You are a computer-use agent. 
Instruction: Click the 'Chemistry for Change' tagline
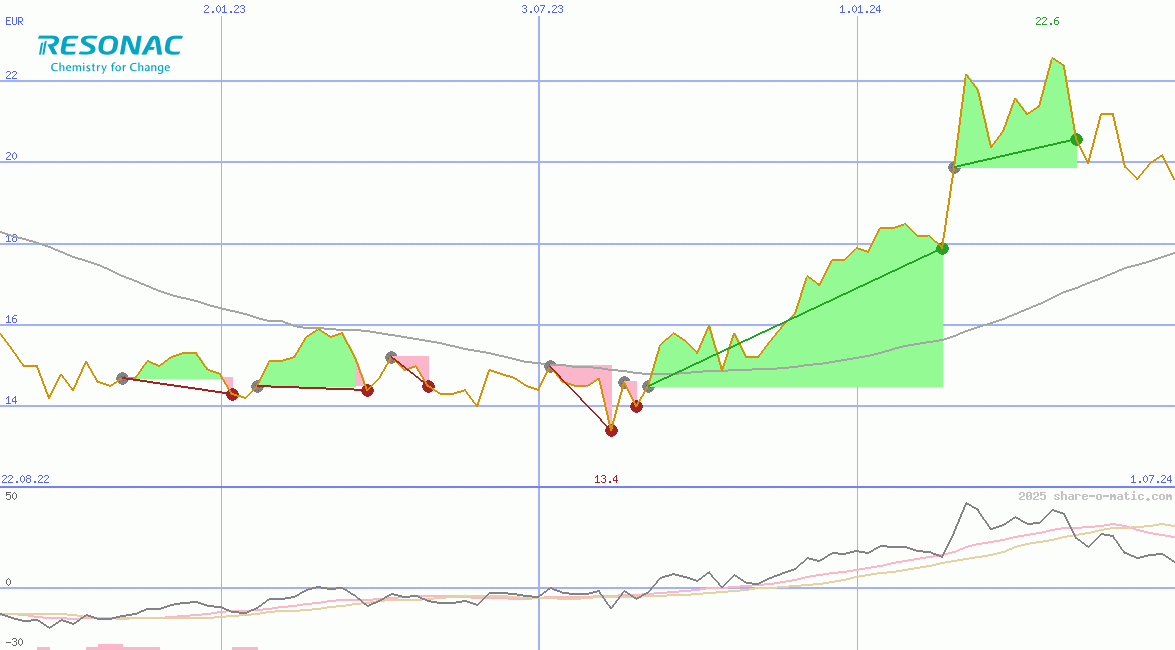[110, 67]
